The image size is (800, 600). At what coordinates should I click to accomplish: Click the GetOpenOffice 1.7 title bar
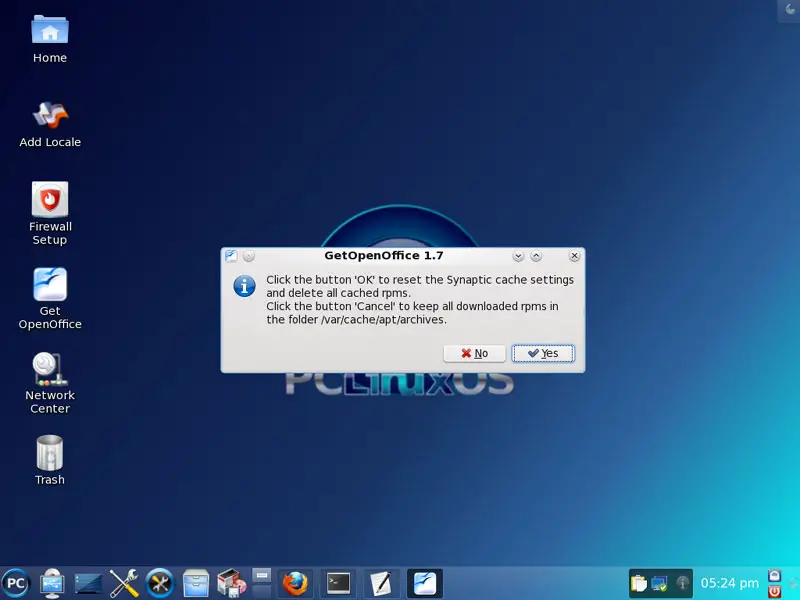click(384, 256)
